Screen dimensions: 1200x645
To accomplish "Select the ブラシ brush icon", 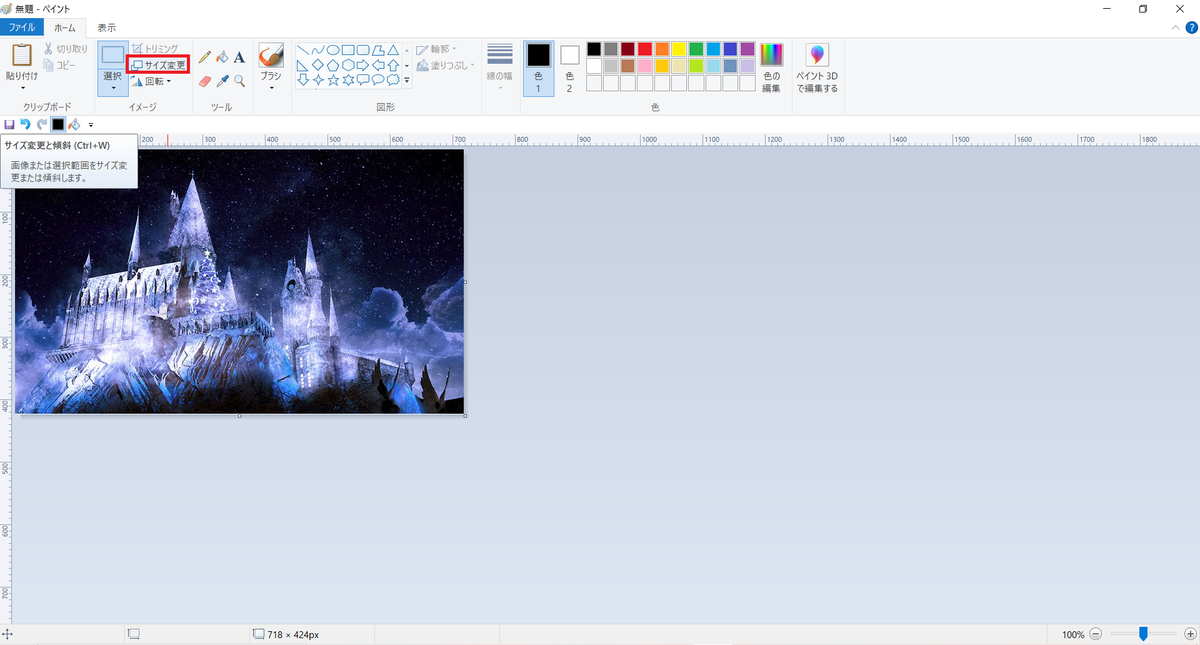I will click(271, 54).
